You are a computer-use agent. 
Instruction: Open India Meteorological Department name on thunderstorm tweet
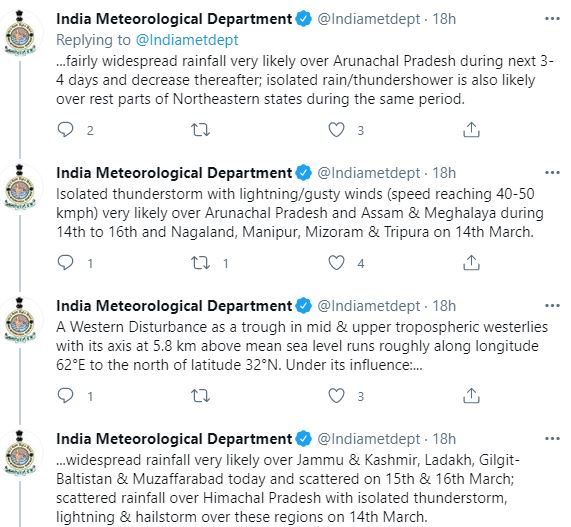[x=174, y=173]
